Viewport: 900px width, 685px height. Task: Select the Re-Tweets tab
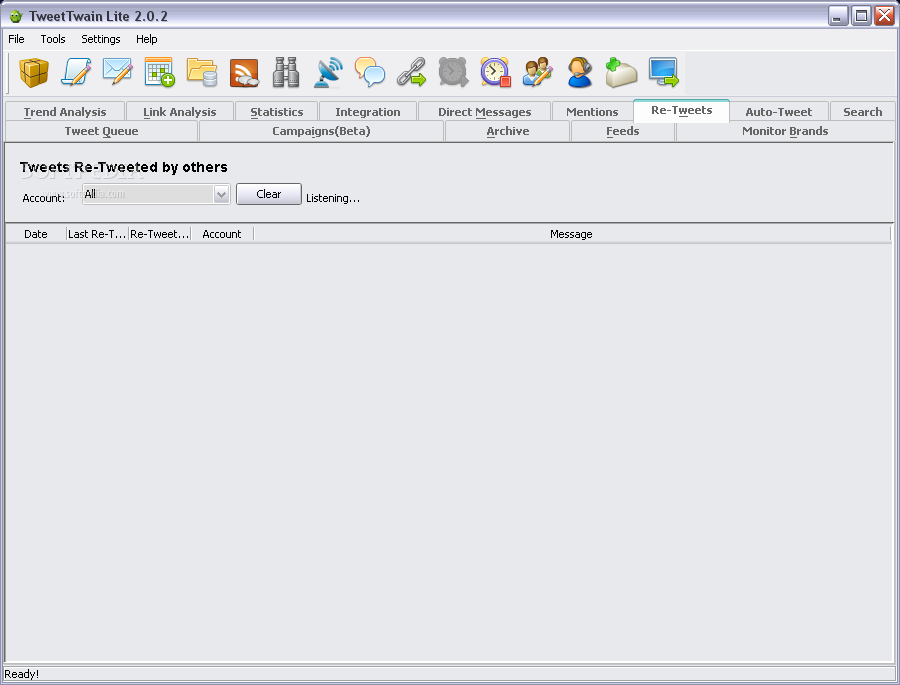(x=681, y=110)
